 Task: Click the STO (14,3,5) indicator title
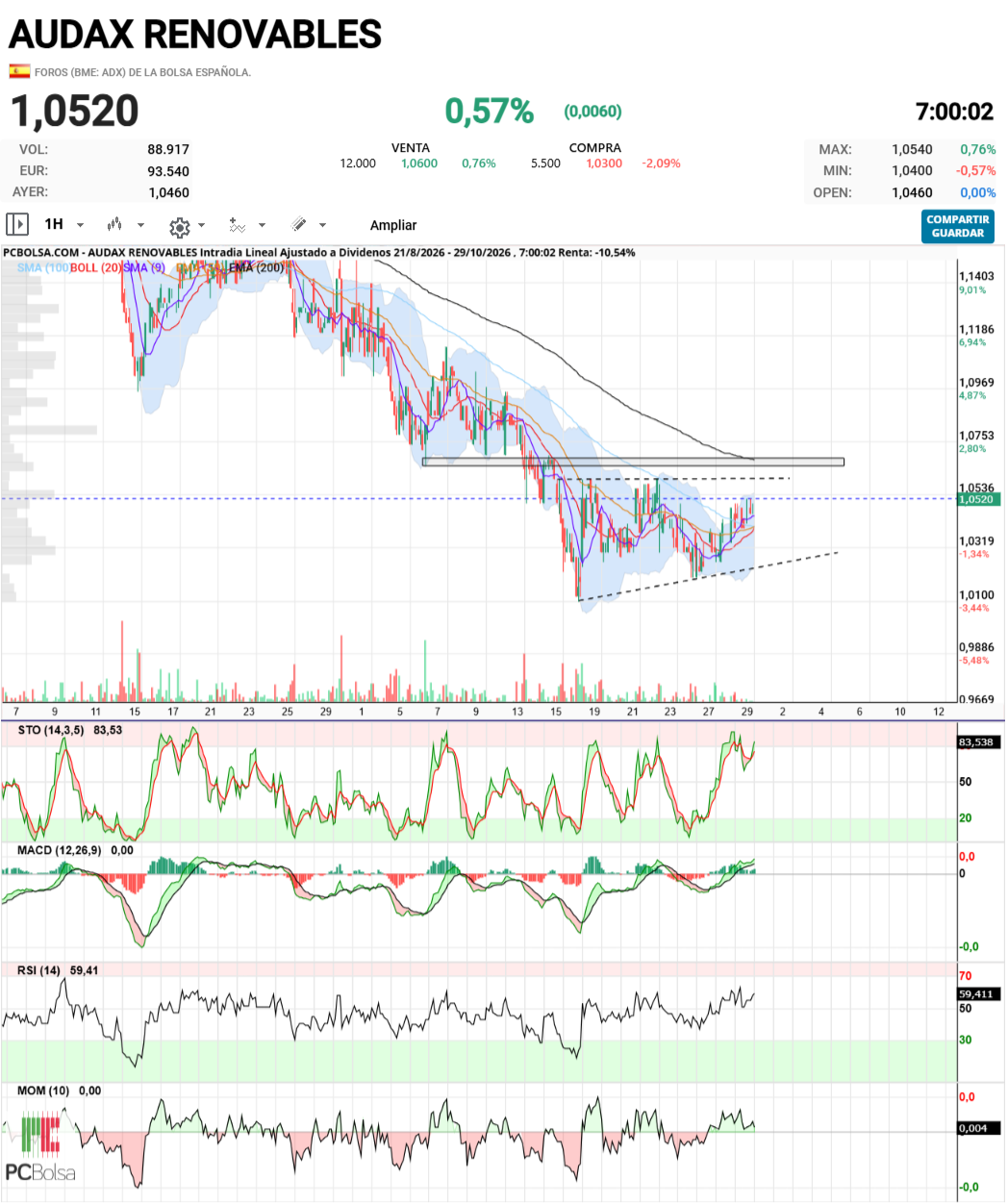(x=51, y=731)
